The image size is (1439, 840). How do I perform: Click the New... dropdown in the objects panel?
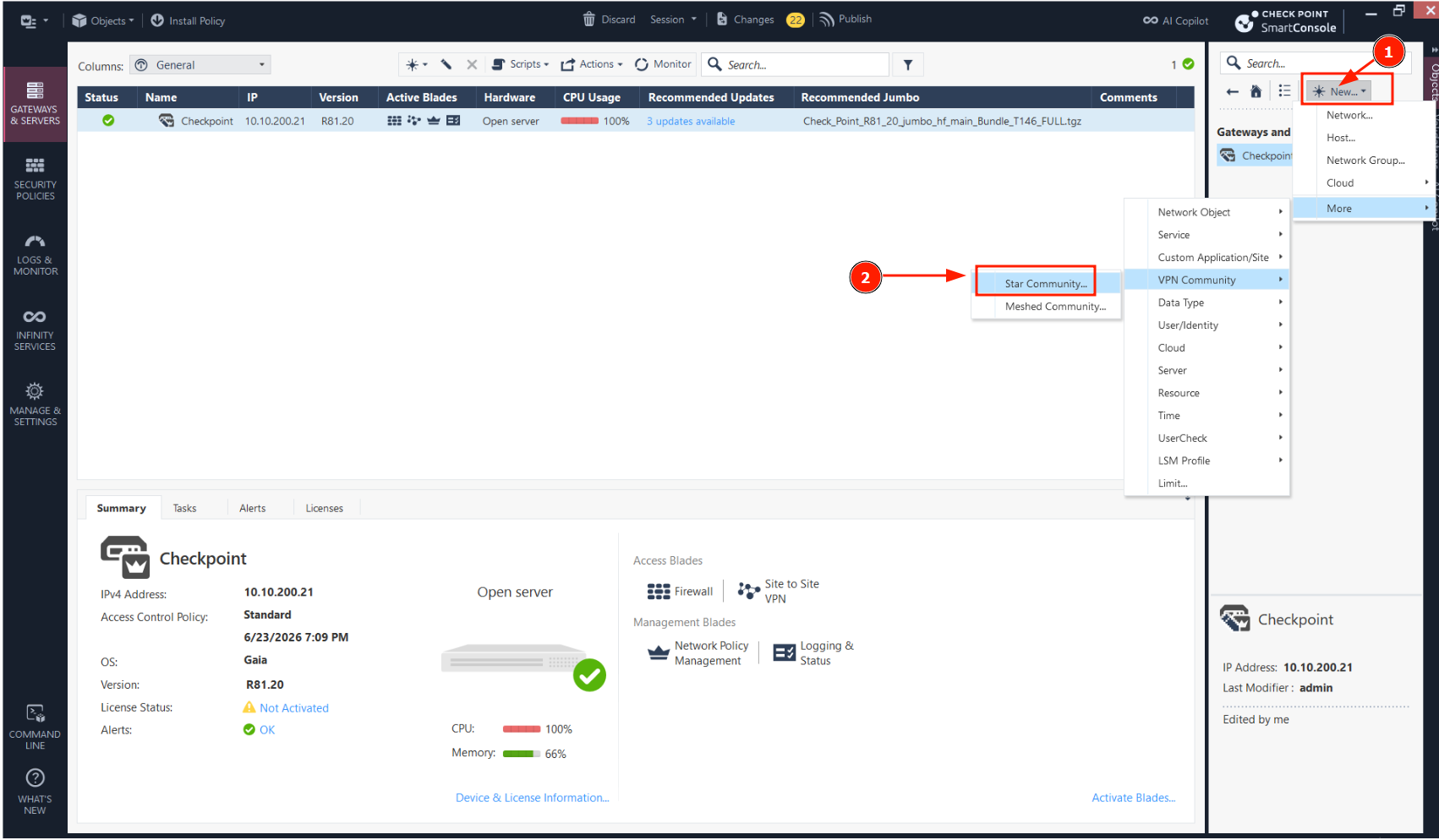(x=1340, y=91)
